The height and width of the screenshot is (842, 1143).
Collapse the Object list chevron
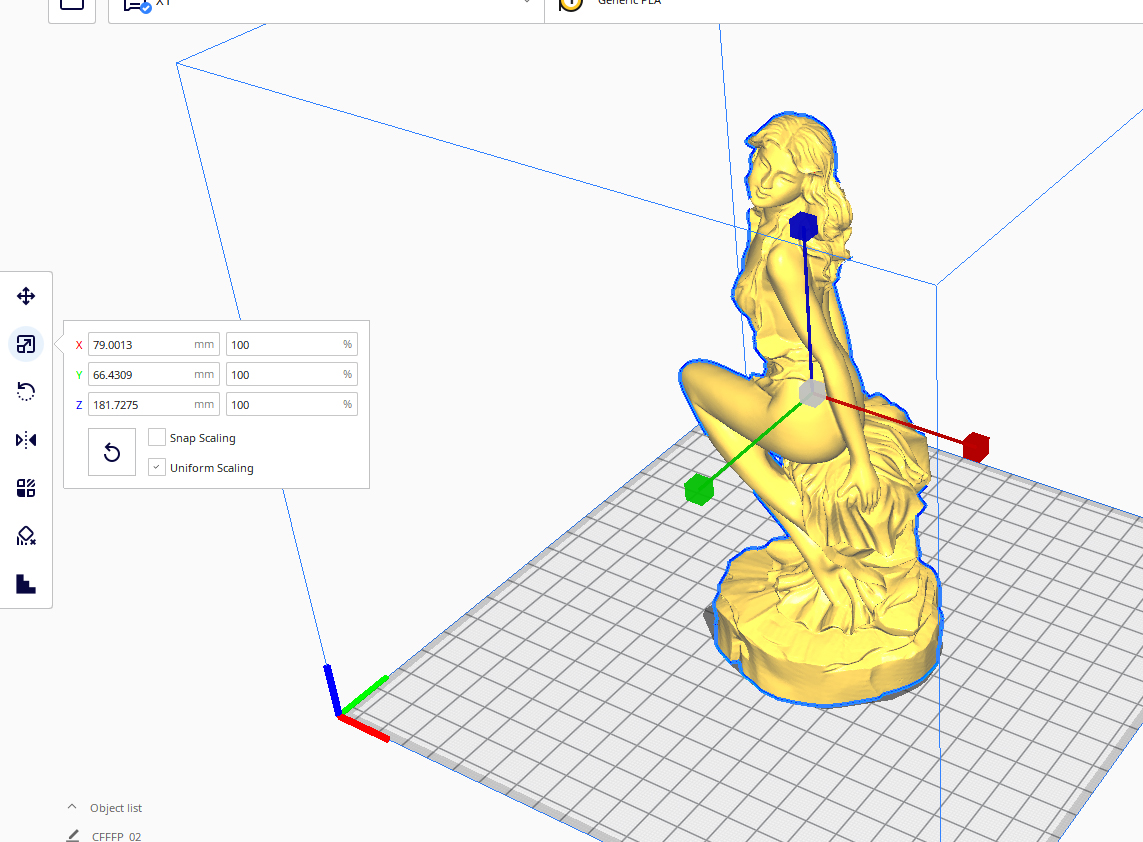pyautogui.click(x=71, y=807)
